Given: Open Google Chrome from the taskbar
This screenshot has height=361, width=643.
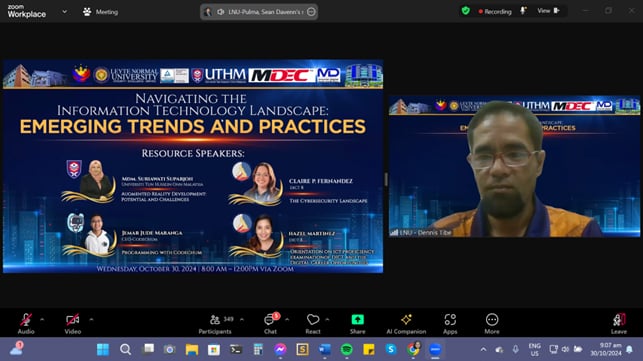Looking at the screenshot, I should 413,350.
